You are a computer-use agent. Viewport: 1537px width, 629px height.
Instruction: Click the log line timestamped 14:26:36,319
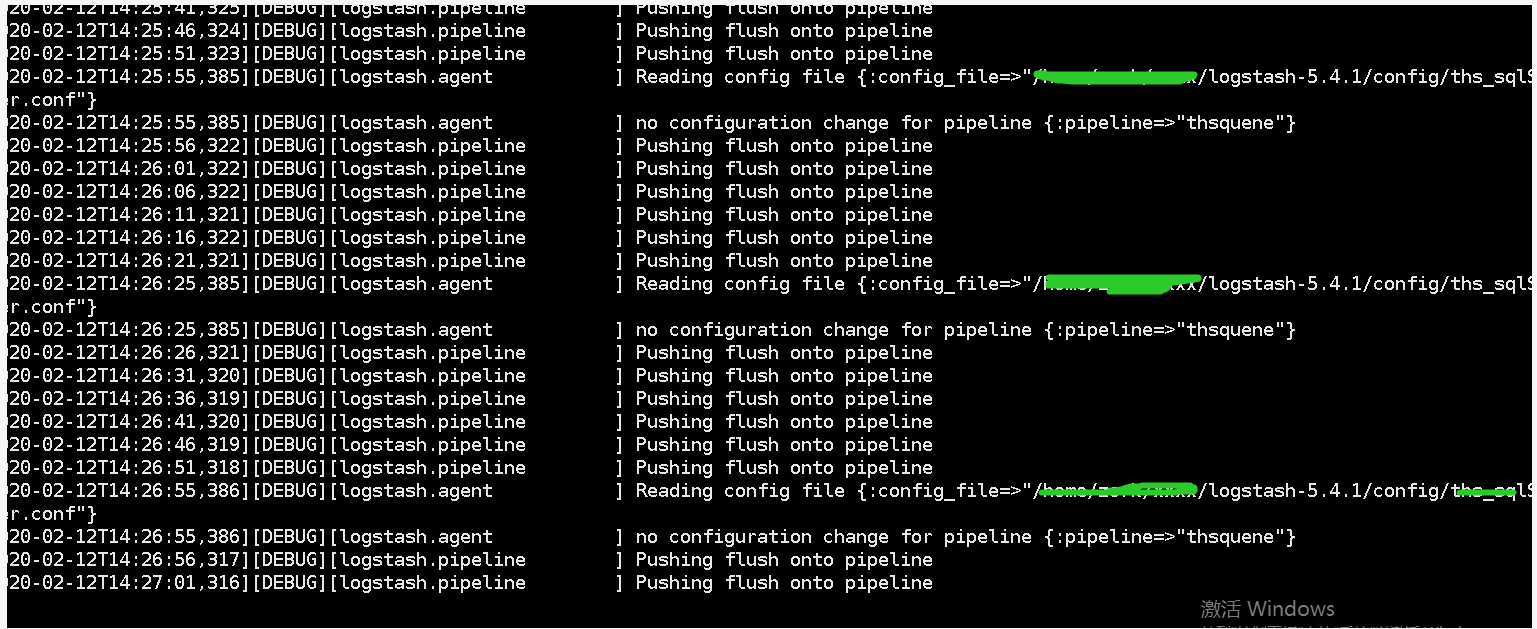coord(470,399)
